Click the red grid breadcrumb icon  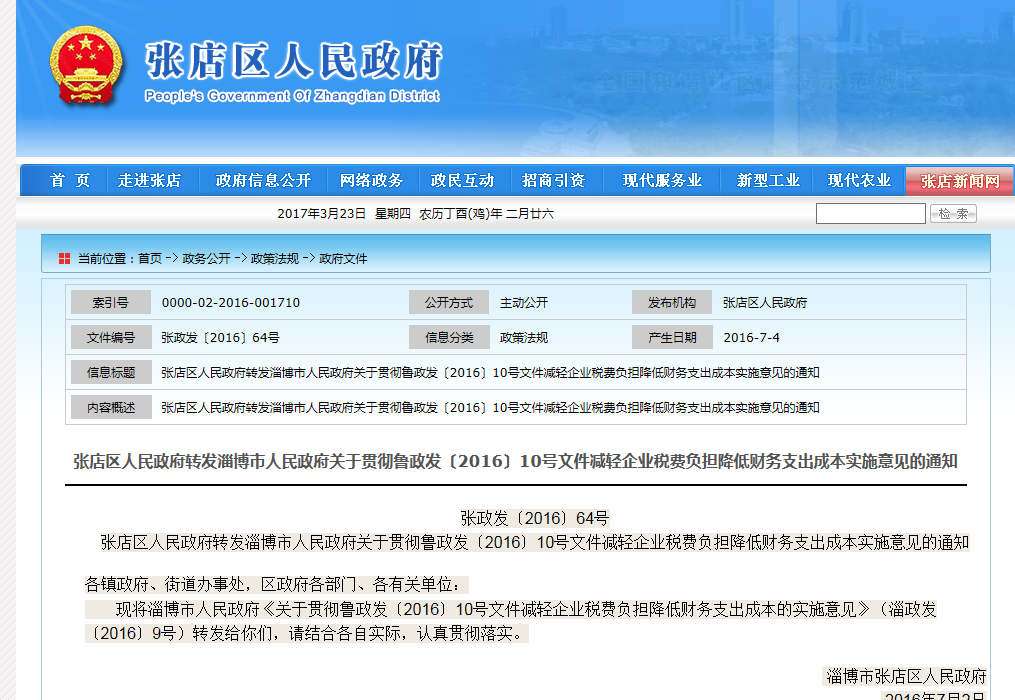point(64,258)
